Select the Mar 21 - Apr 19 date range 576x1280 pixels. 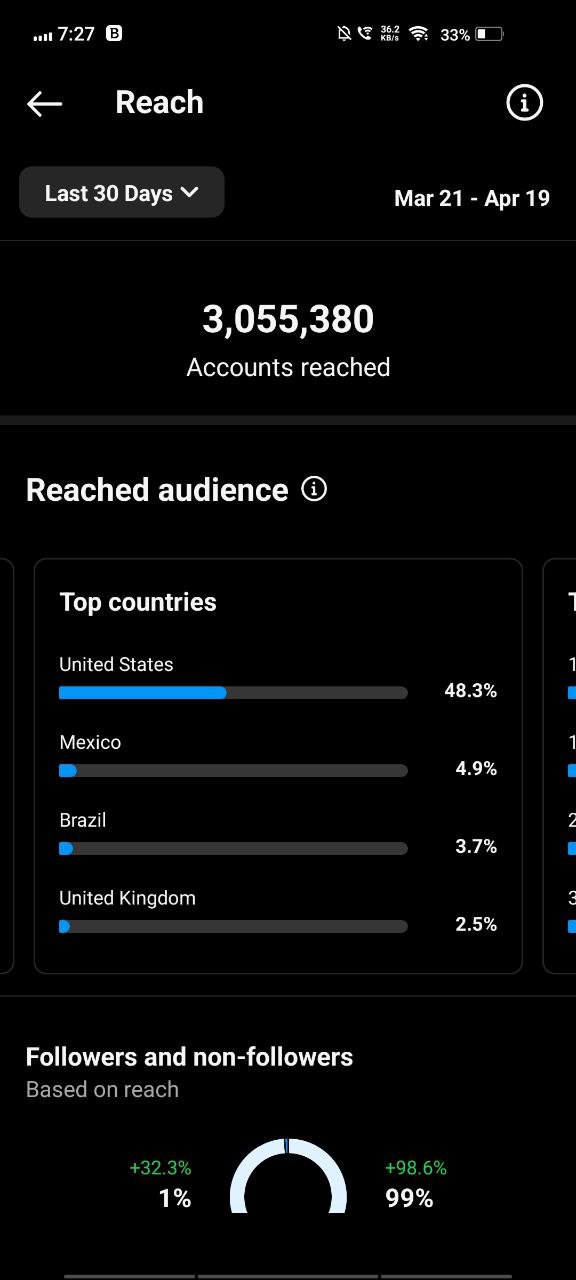tap(472, 198)
